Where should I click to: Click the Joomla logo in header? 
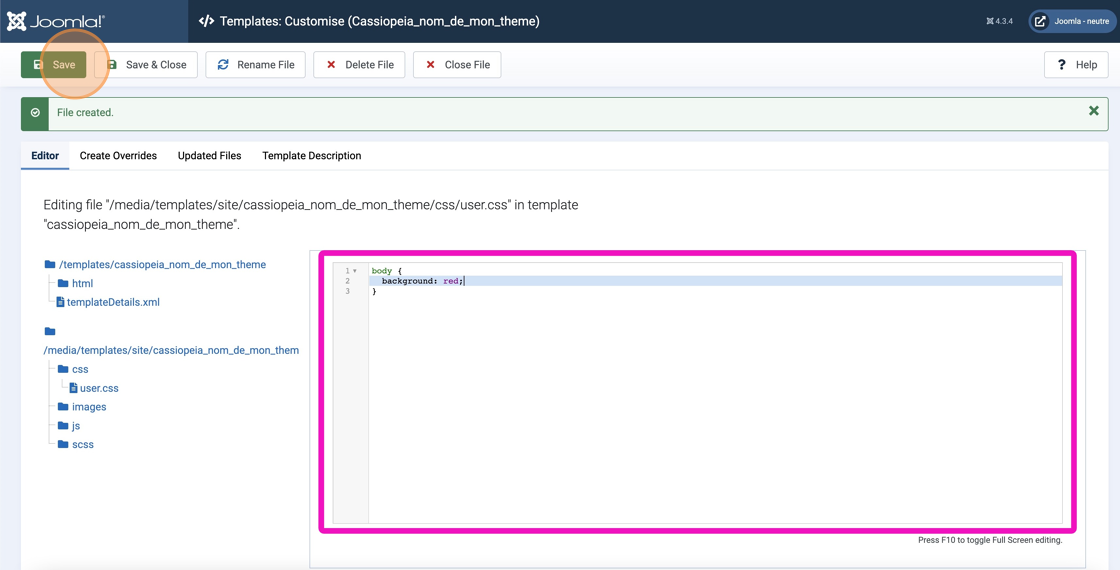56,21
